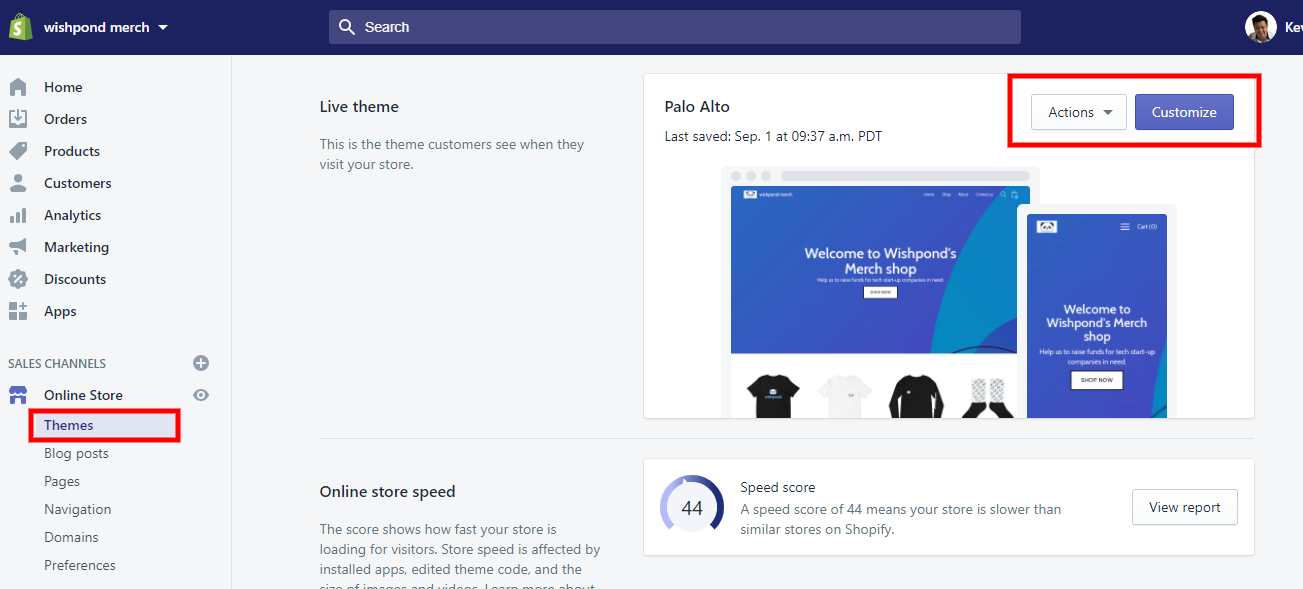
Task: Focus the Search input field
Action: click(675, 27)
